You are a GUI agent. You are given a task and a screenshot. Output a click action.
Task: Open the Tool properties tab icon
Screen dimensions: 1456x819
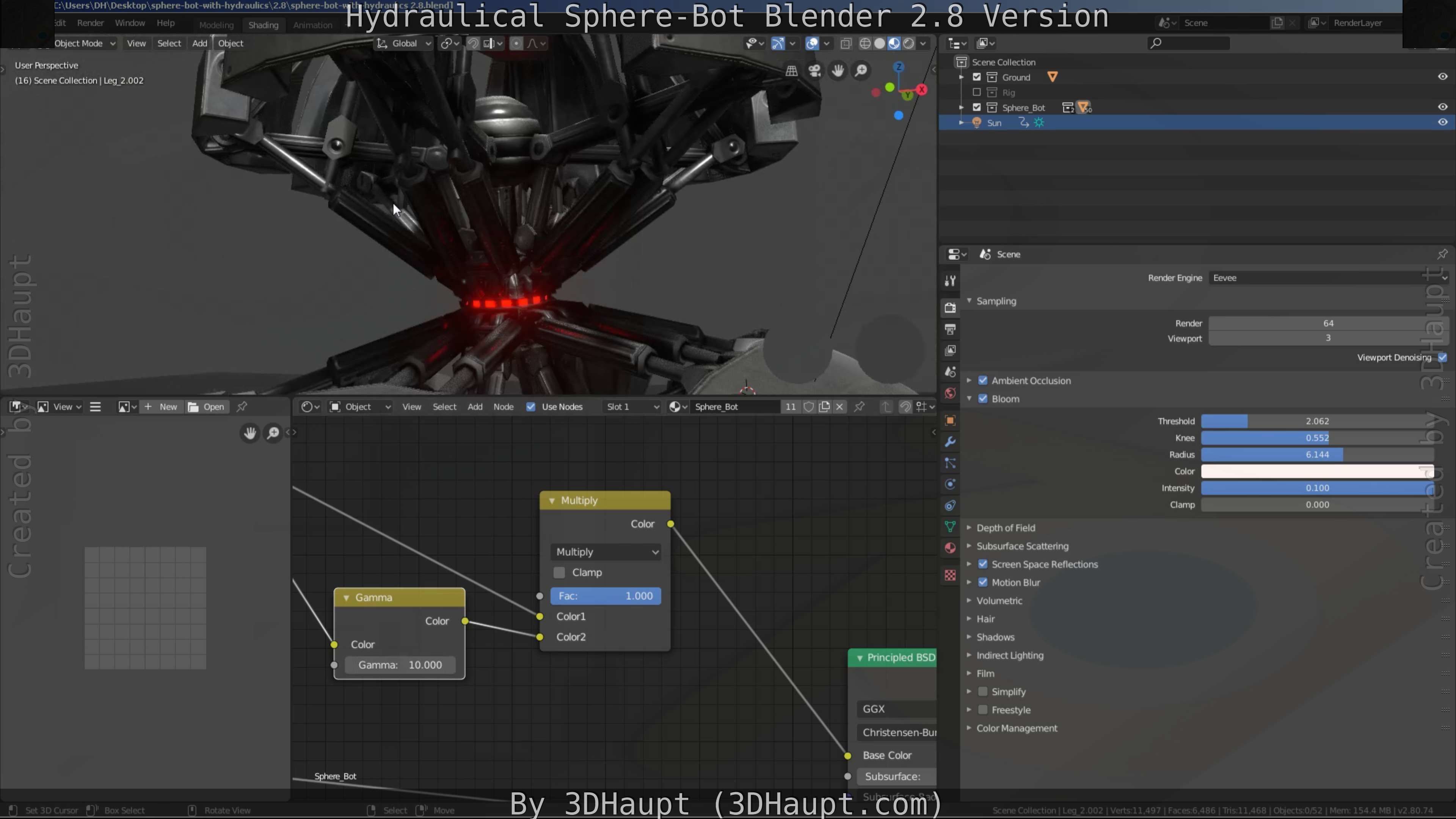click(950, 281)
